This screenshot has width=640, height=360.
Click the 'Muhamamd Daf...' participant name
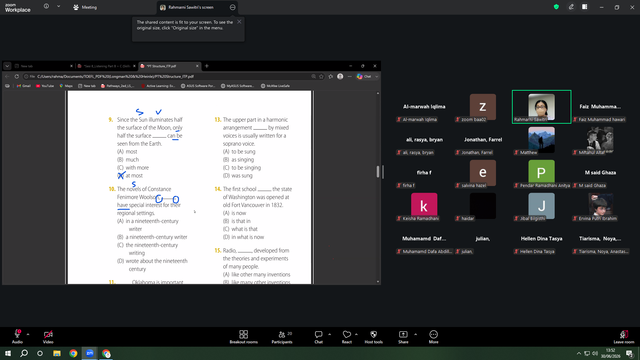click(x=424, y=238)
